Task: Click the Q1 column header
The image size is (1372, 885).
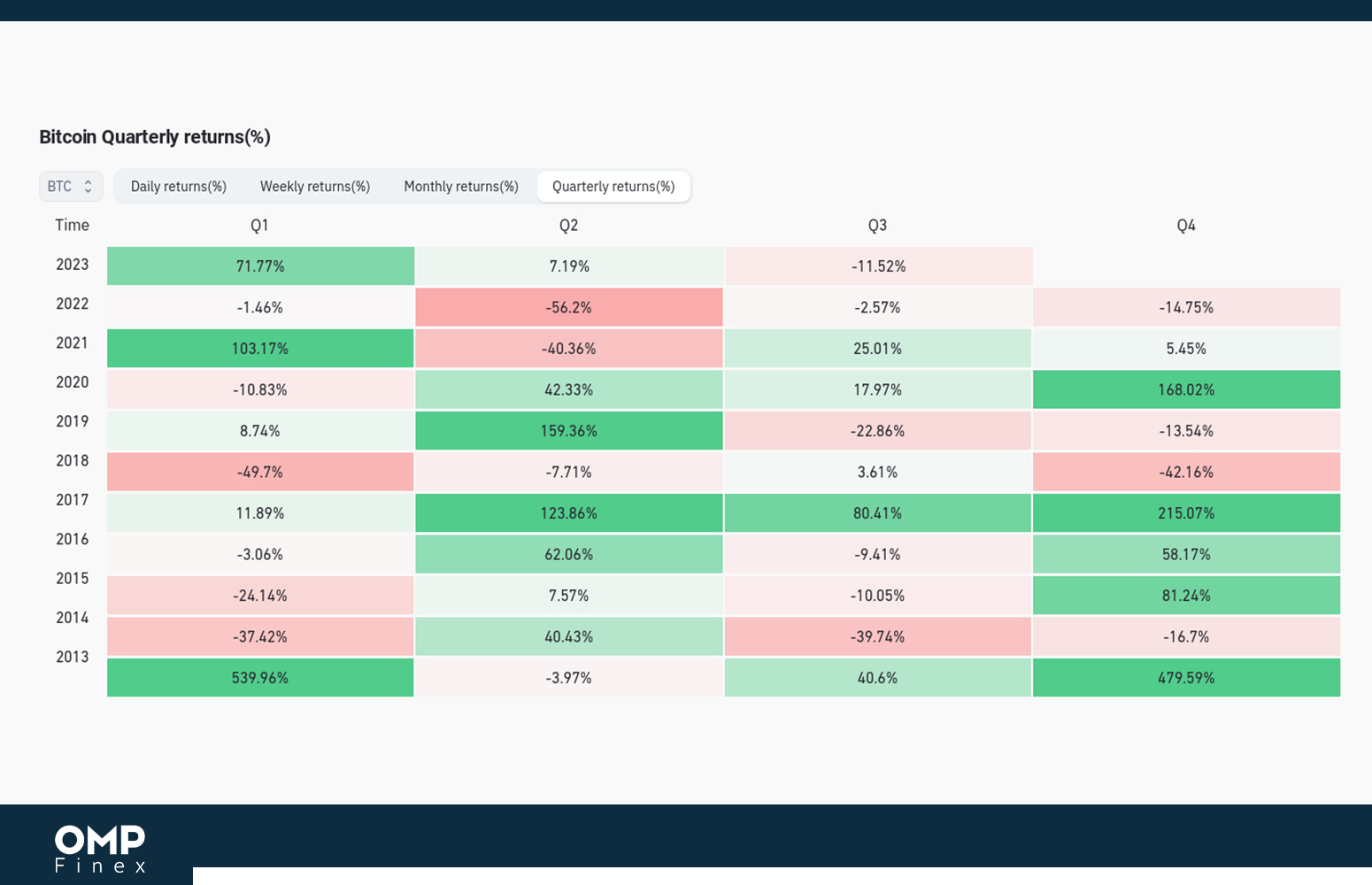Action: [x=259, y=226]
